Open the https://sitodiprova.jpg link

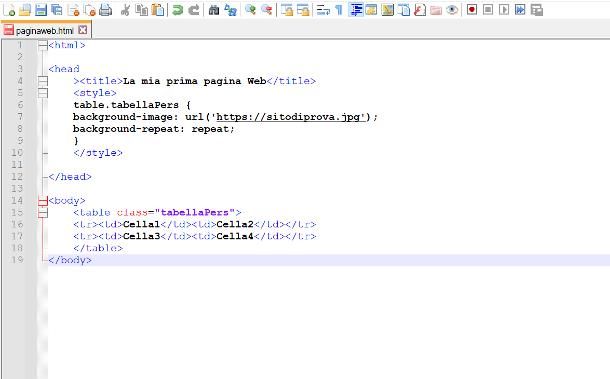pyautogui.click(x=291, y=117)
